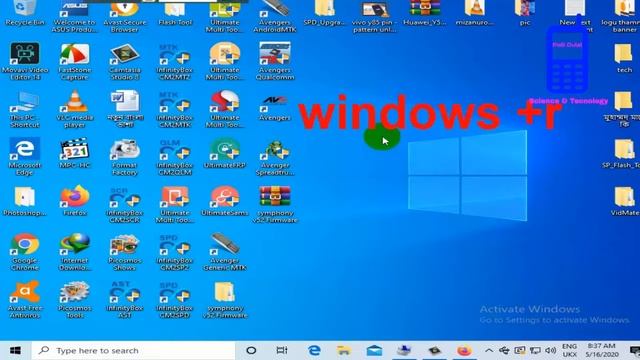Select the InfinityBox CM2QLM icon

175,156
